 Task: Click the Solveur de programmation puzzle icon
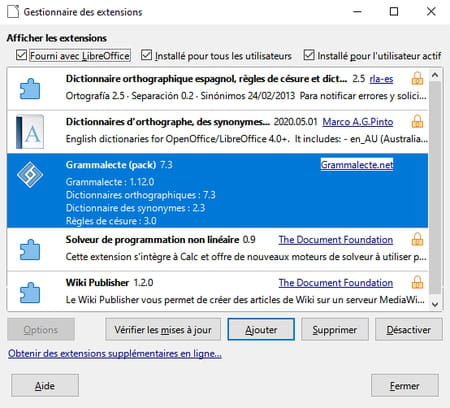point(30,250)
